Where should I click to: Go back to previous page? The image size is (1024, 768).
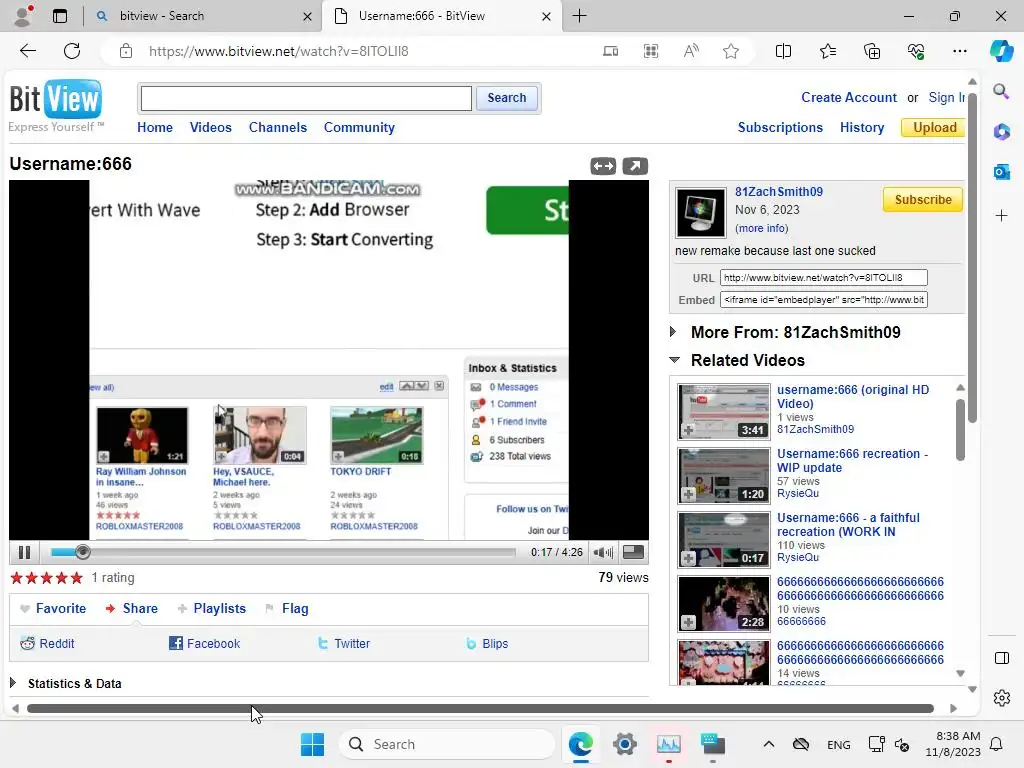27,51
